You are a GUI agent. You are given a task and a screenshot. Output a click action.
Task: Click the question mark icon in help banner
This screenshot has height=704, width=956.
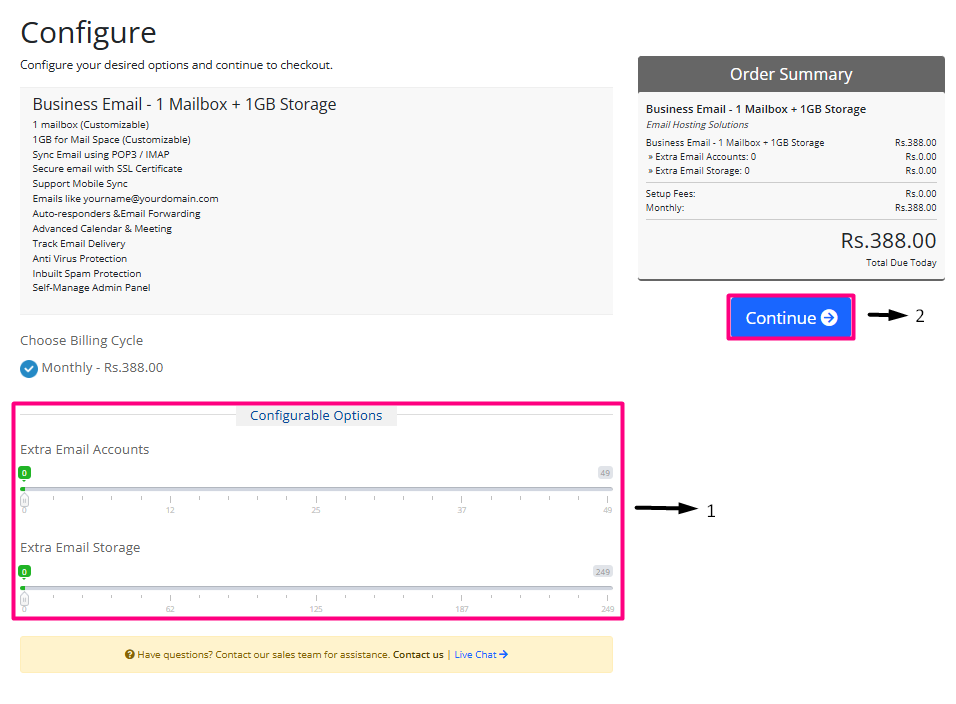pyautogui.click(x=130, y=655)
